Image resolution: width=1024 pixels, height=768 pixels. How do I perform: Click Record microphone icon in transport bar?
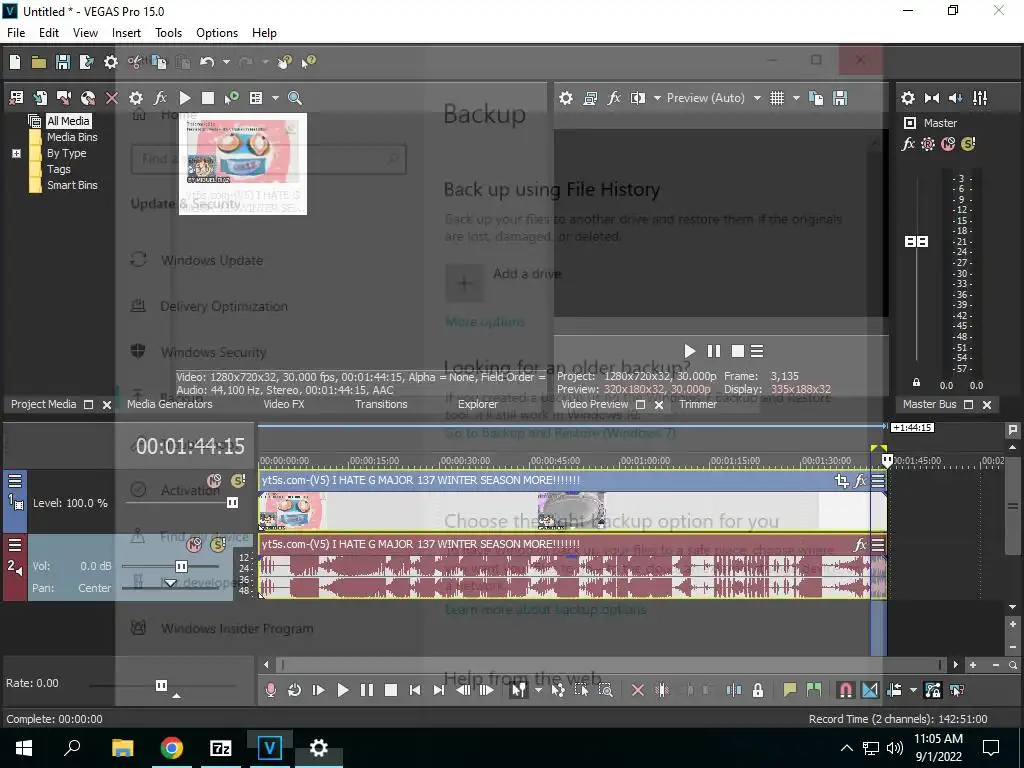[270, 690]
